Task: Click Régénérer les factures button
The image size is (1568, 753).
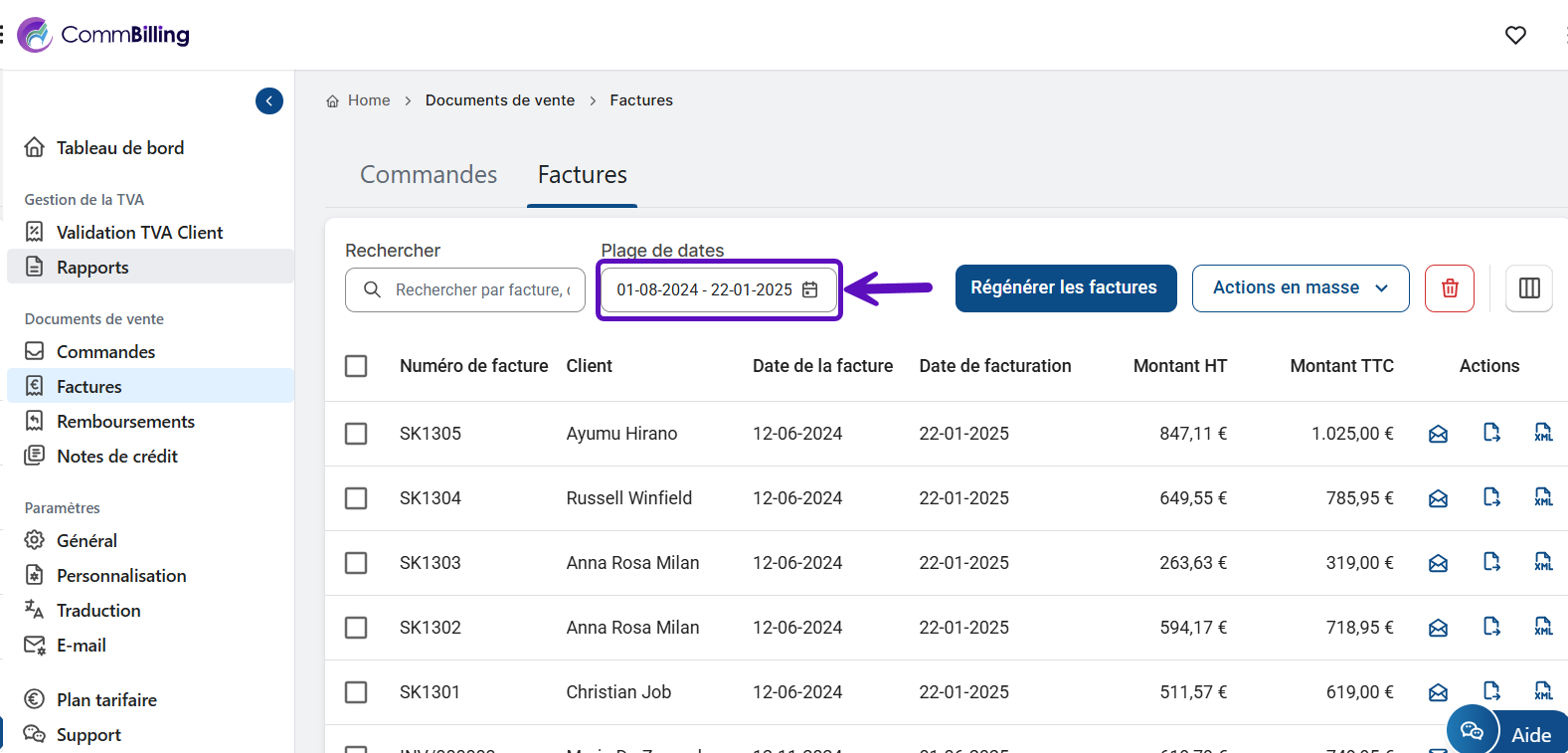Action: point(1065,288)
